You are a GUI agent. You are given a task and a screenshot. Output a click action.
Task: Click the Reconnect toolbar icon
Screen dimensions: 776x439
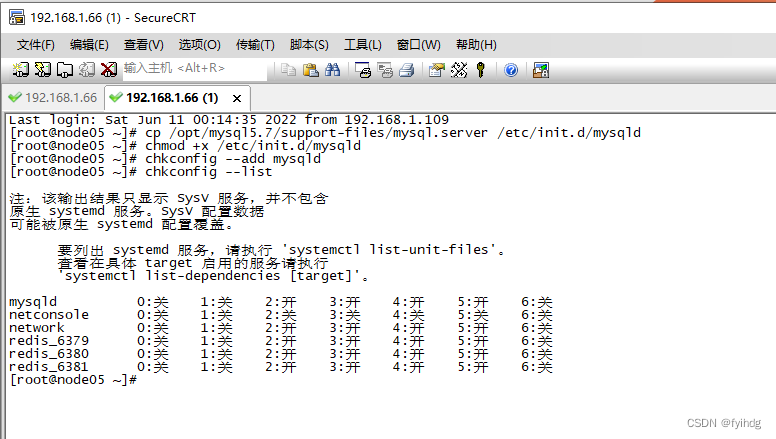(x=87, y=70)
